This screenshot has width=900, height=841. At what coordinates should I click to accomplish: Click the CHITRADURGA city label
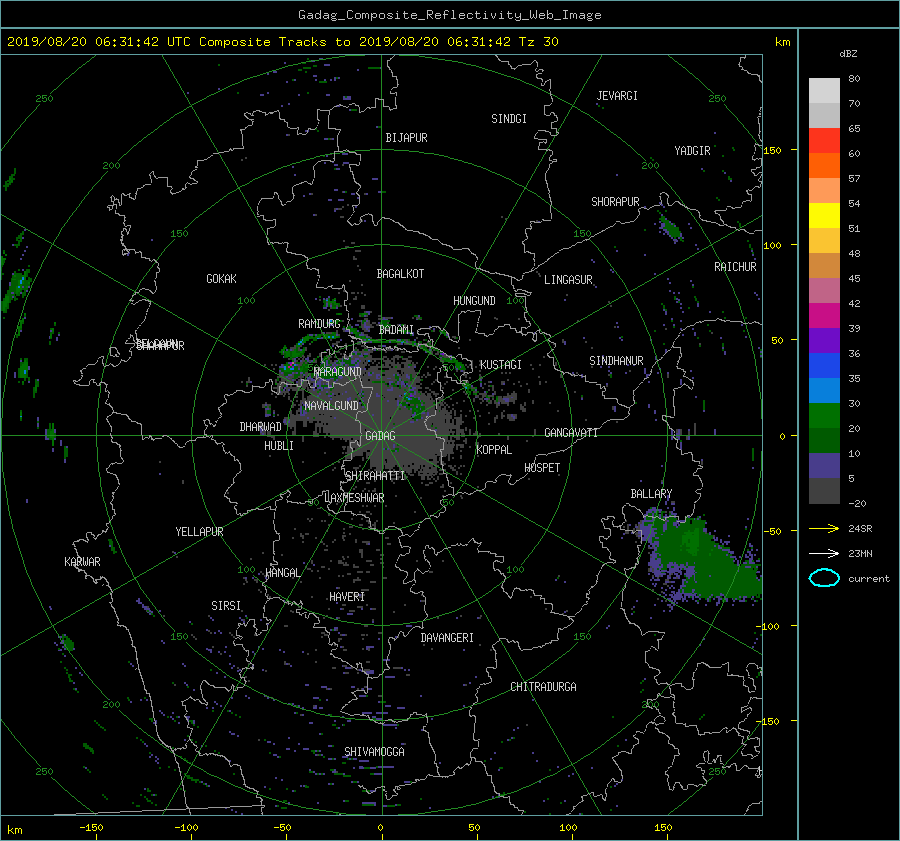[544, 687]
